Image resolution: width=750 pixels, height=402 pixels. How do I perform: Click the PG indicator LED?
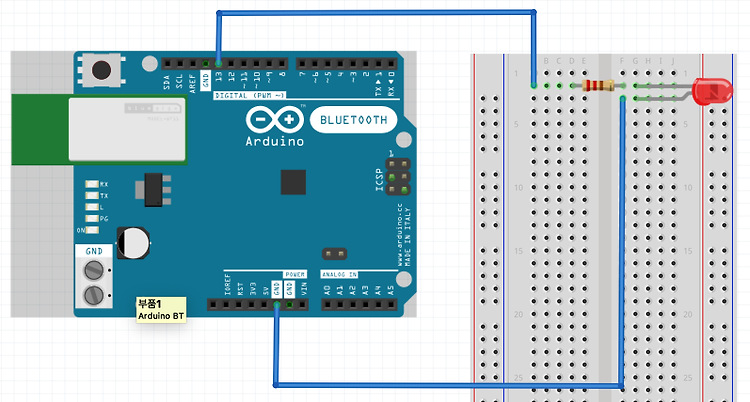92,219
